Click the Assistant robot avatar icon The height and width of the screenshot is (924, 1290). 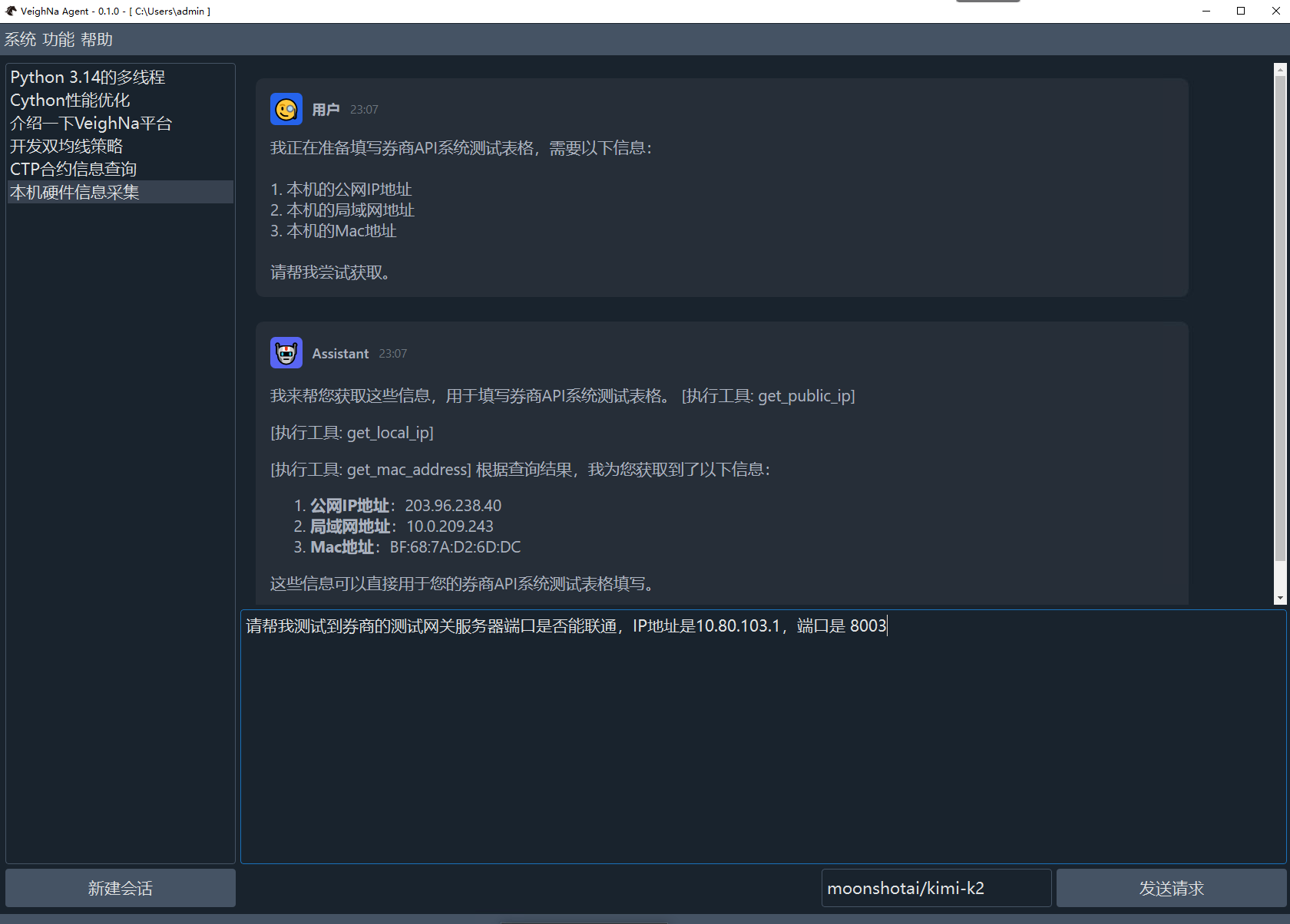point(286,353)
